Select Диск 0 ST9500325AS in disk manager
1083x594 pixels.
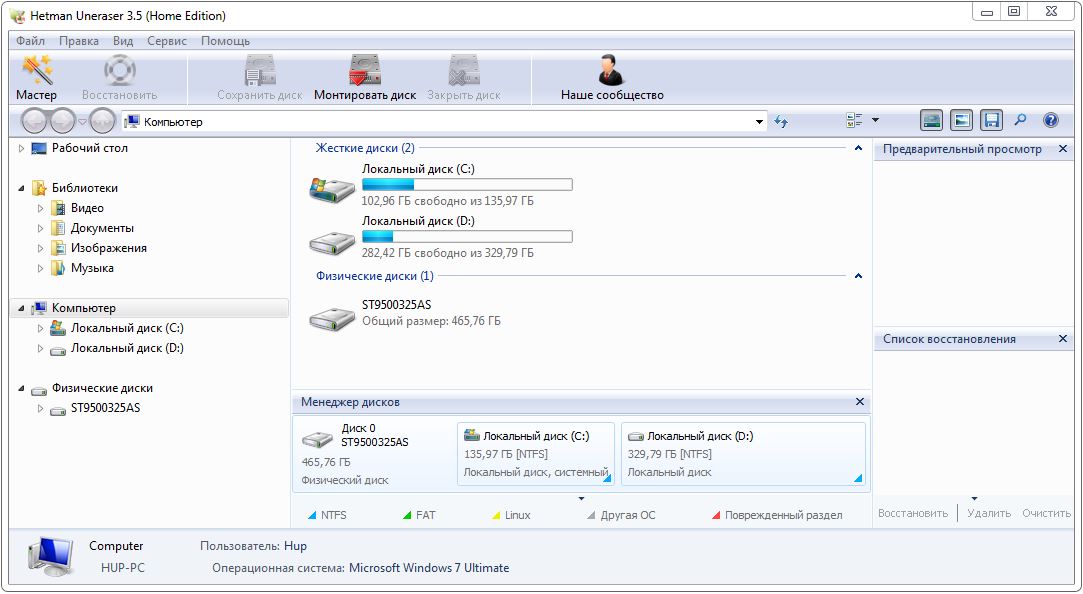(x=374, y=454)
